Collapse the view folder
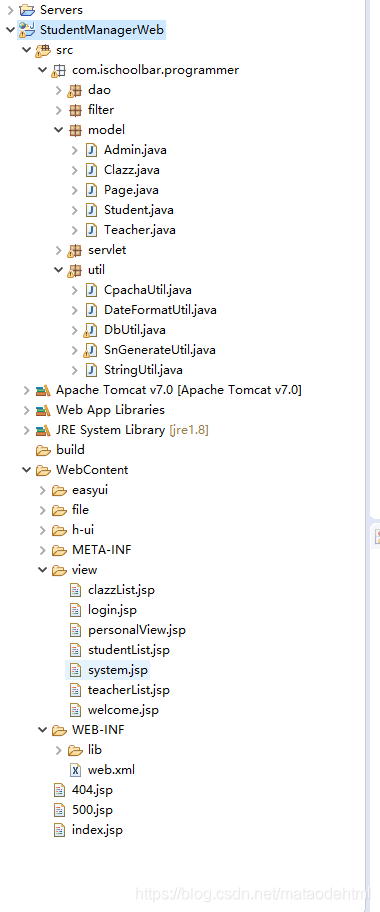Image resolution: width=380 pixels, height=912 pixels. (x=42, y=570)
